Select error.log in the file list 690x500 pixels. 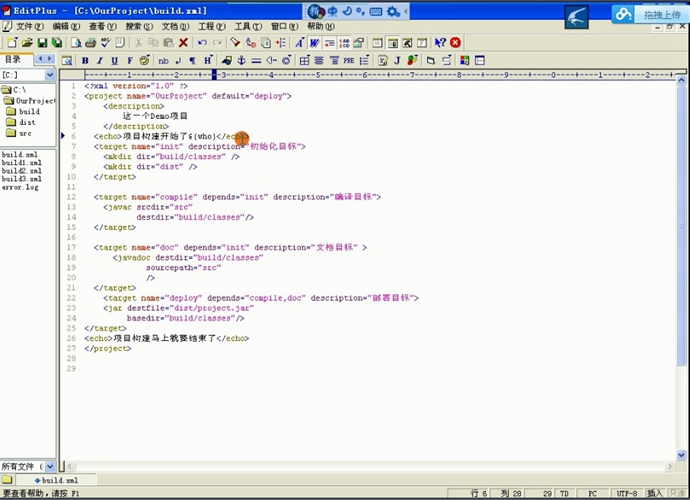(20, 187)
